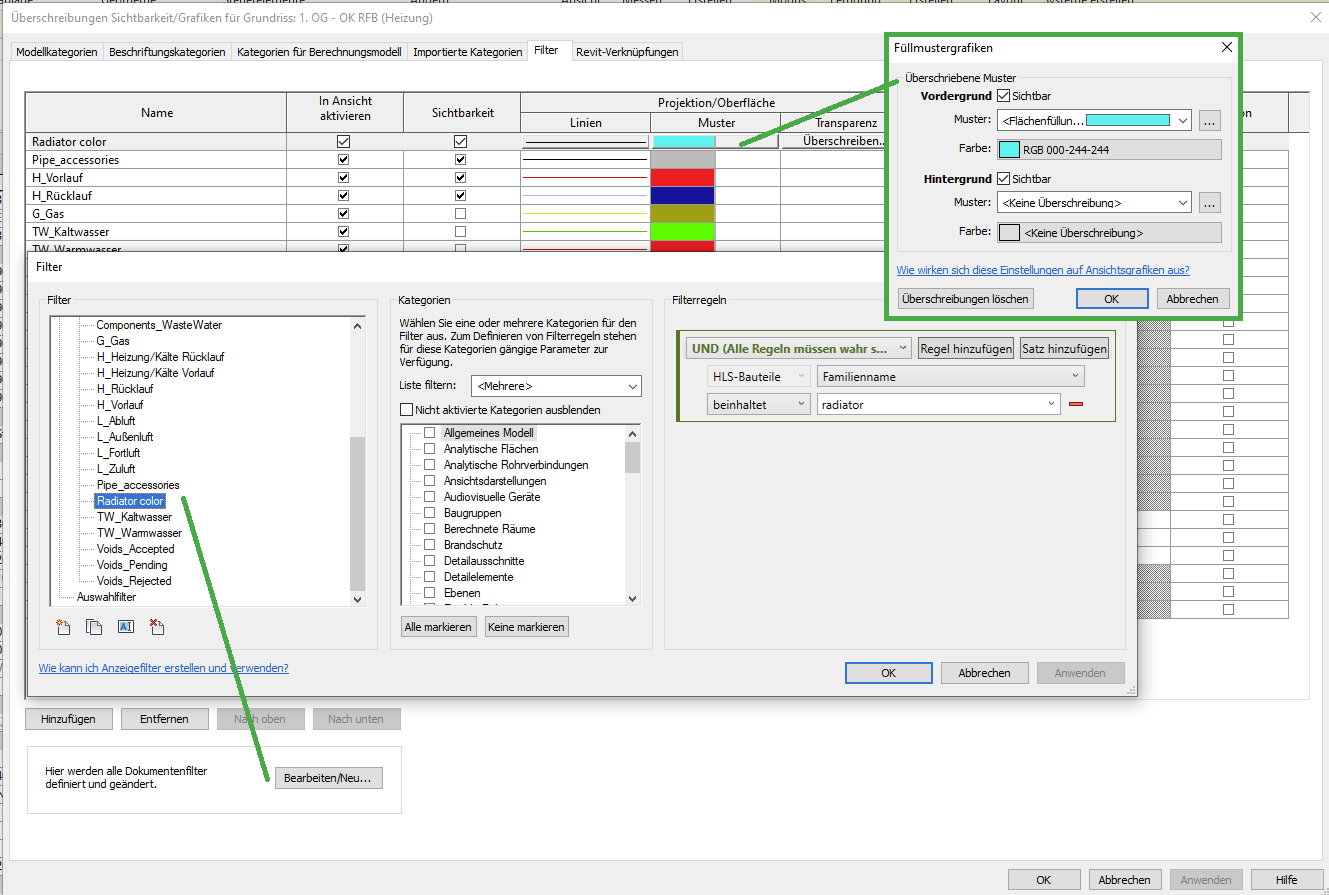Click the New filter icon
Screen dimensions: 1329x895
click(63, 627)
